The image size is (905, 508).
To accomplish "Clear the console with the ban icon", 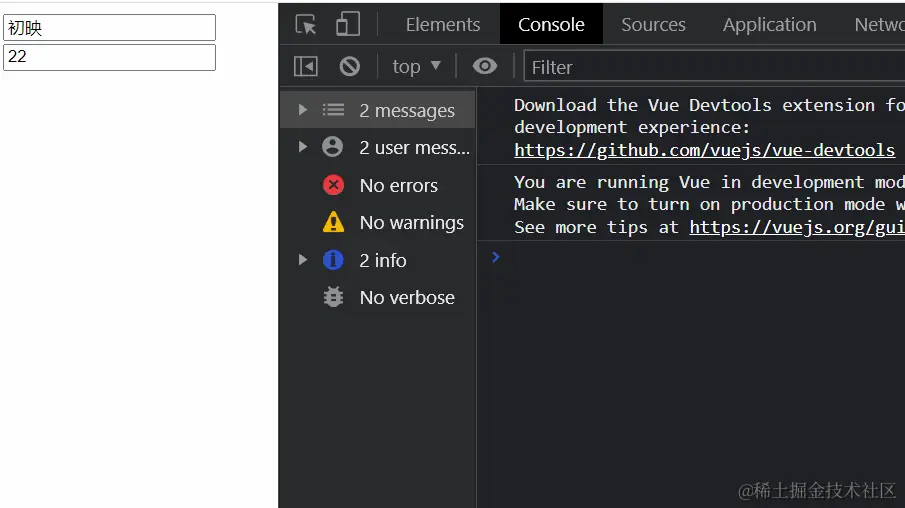I will click(349, 66).
